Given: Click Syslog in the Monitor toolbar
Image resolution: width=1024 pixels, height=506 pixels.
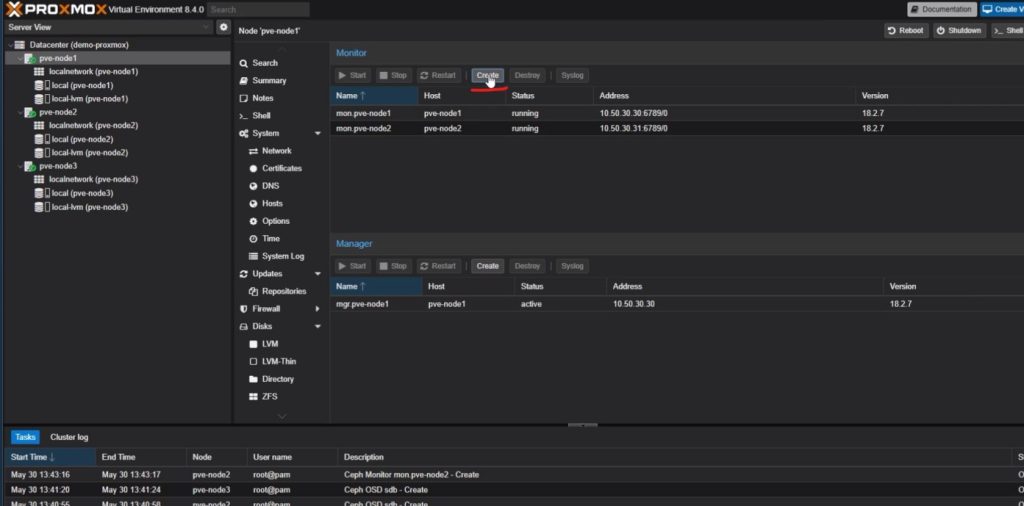Looking at the screenshot, I should (x=572, y=75).
